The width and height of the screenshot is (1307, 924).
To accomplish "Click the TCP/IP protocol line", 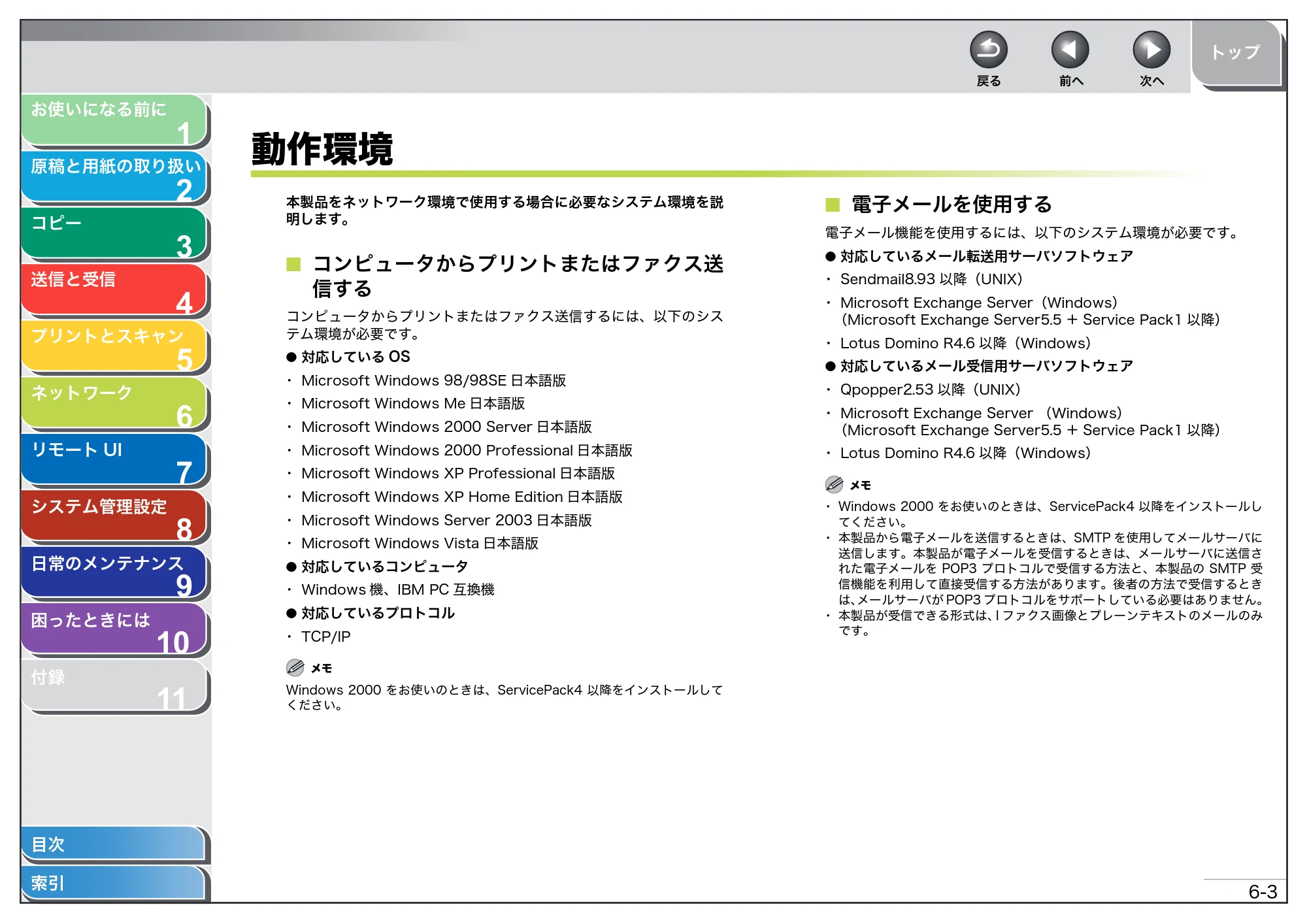I will 325,636.
